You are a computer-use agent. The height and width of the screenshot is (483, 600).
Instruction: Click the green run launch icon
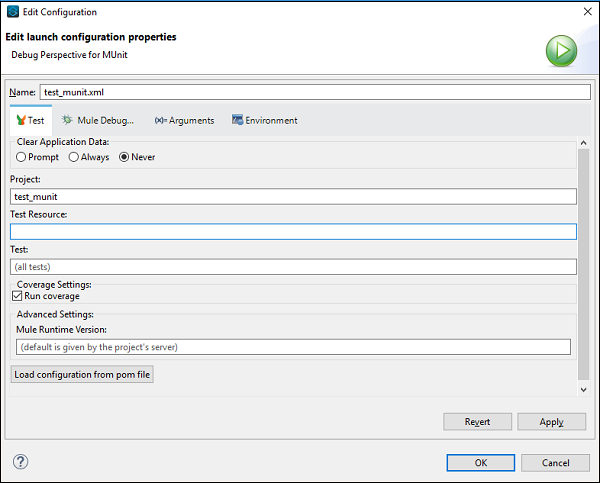click(561, 51)
